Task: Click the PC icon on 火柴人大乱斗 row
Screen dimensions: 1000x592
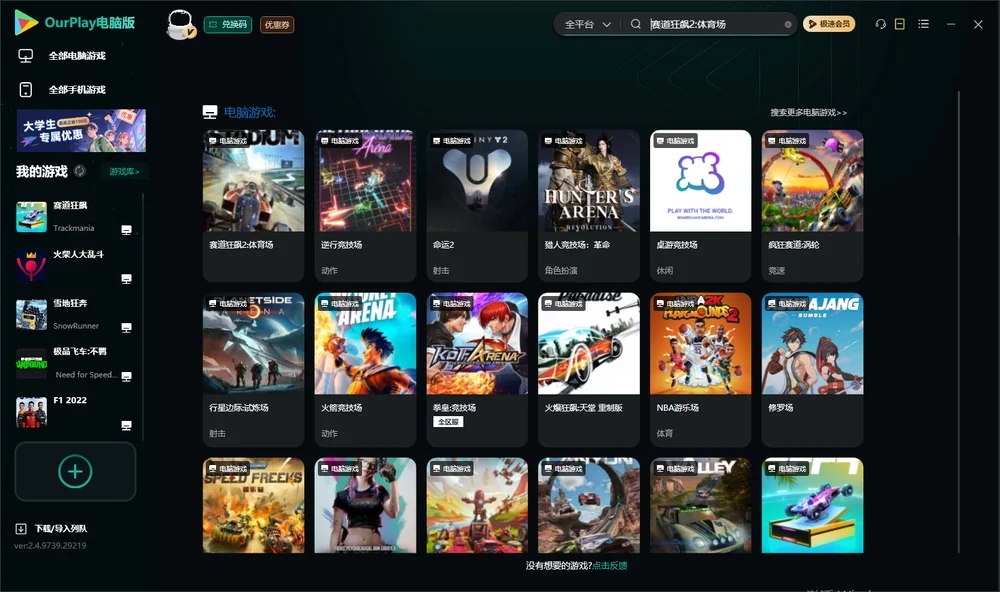Action: 126,279
